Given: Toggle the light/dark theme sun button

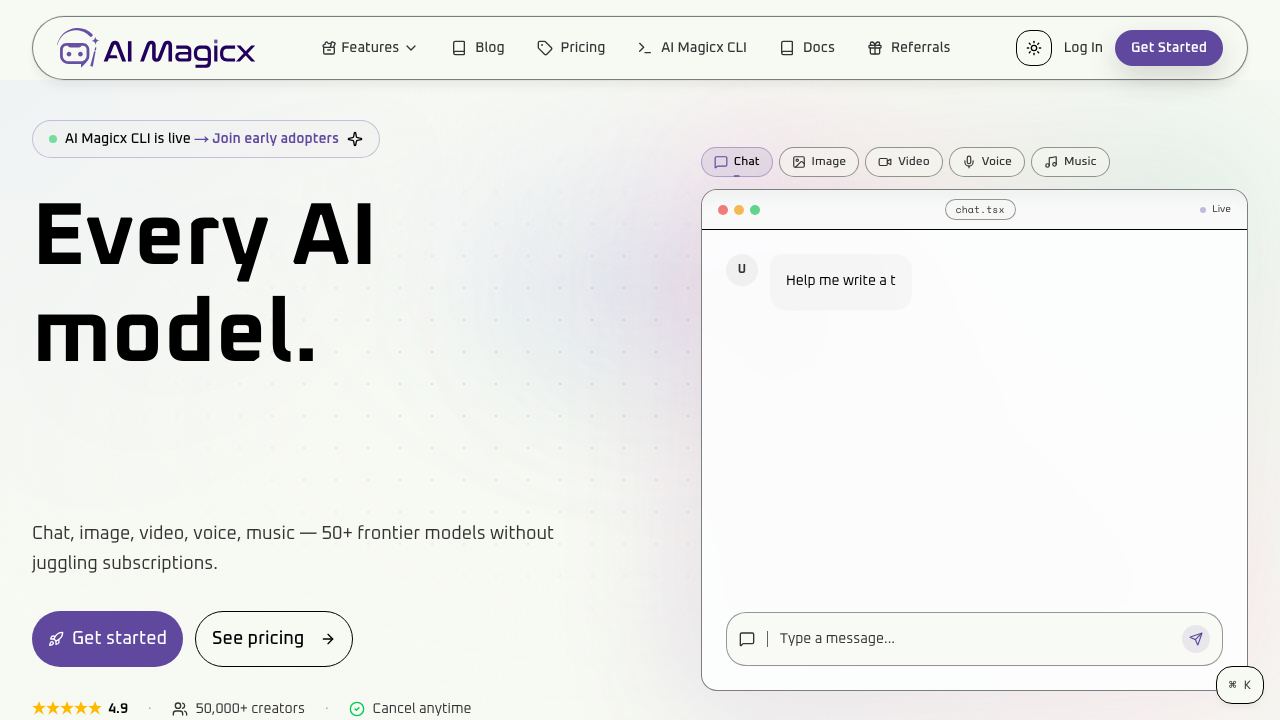Looking at the screenshot, I should (x=1034, y=48).
